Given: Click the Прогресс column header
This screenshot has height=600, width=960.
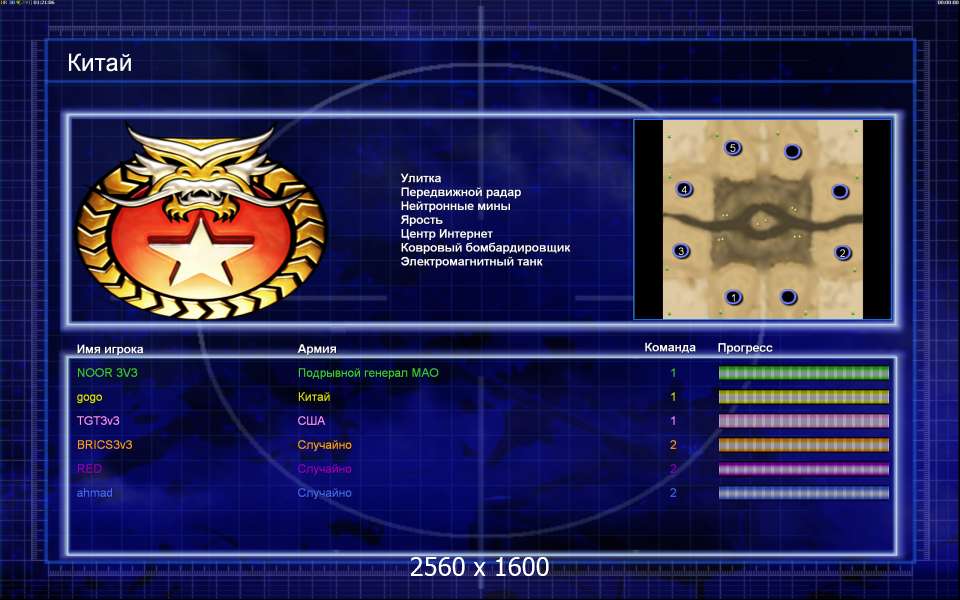Looking at the screenshot, I should coord(745,348).
